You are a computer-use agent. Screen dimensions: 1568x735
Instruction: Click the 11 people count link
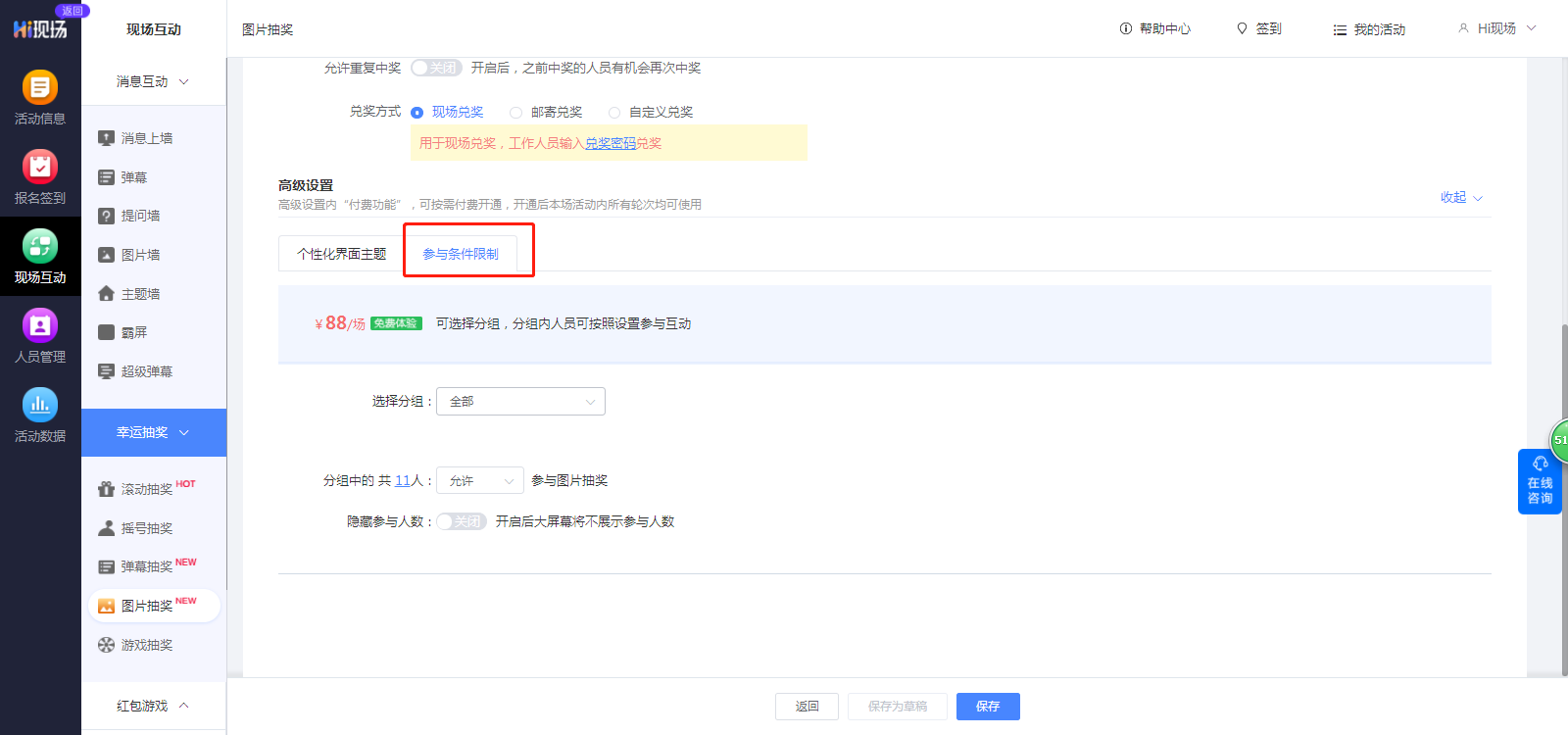[x=402, y=481]
